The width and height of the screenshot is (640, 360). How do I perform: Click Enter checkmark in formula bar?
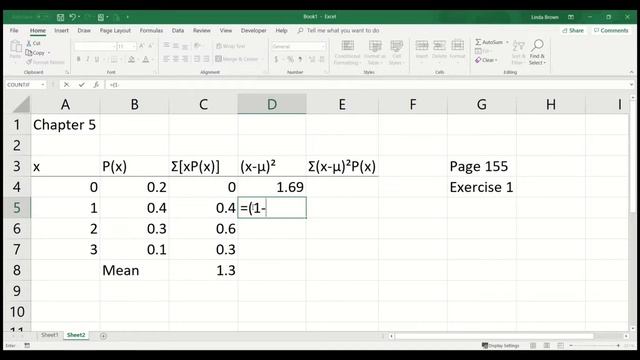point(82,84)
